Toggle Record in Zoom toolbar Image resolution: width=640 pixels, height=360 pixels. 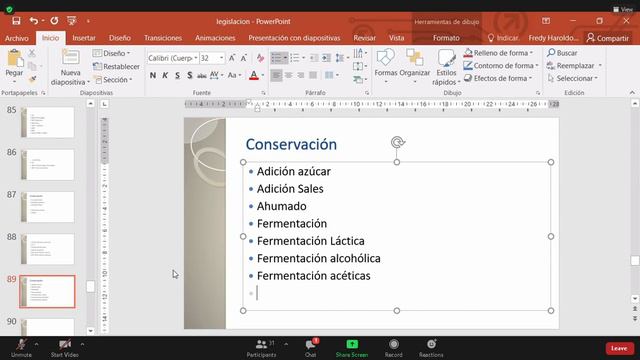(x=393, y=348)
